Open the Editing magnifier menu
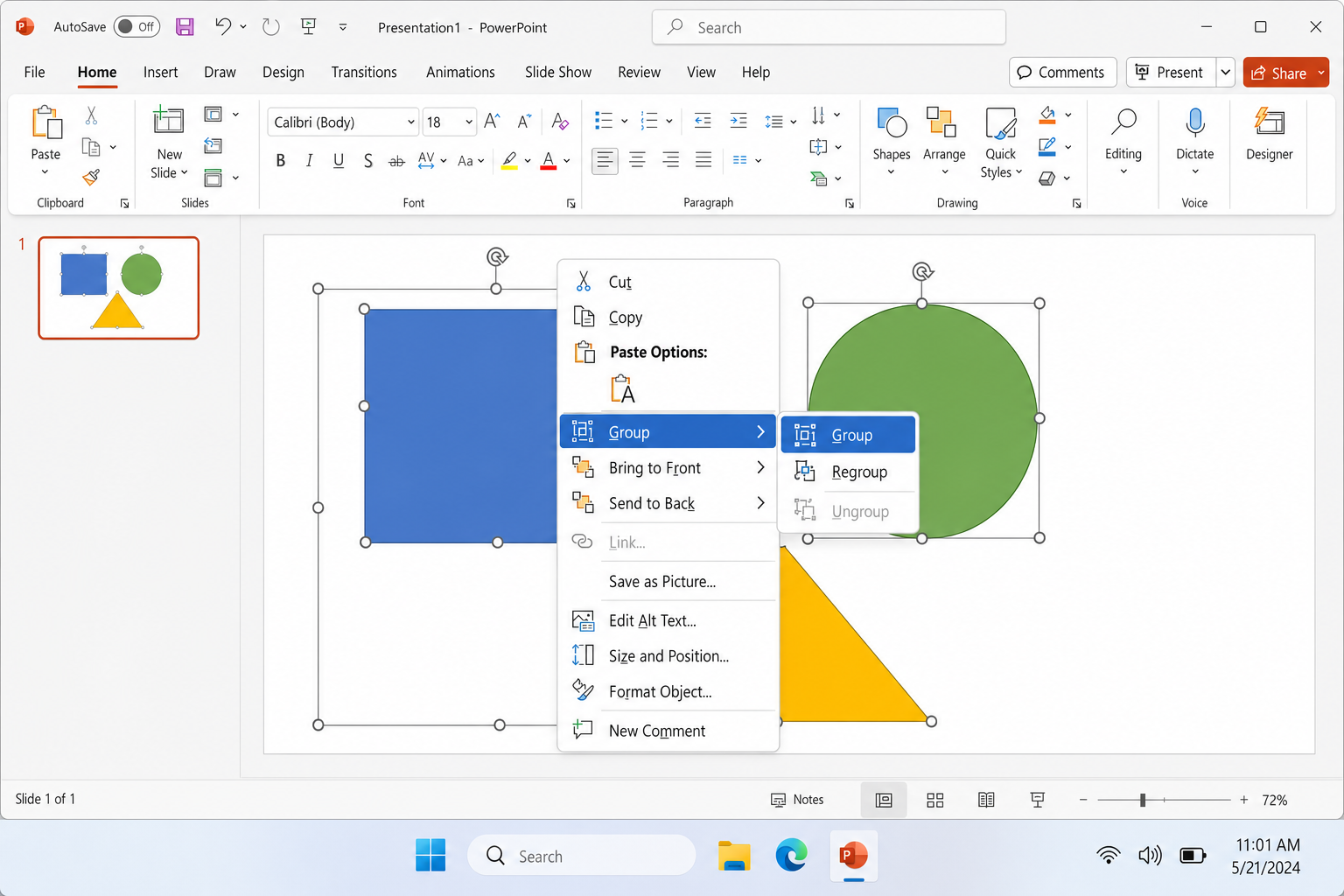Image resolution: width=1344 pixels, height=896 pixels. click(x=1123, y=140)
